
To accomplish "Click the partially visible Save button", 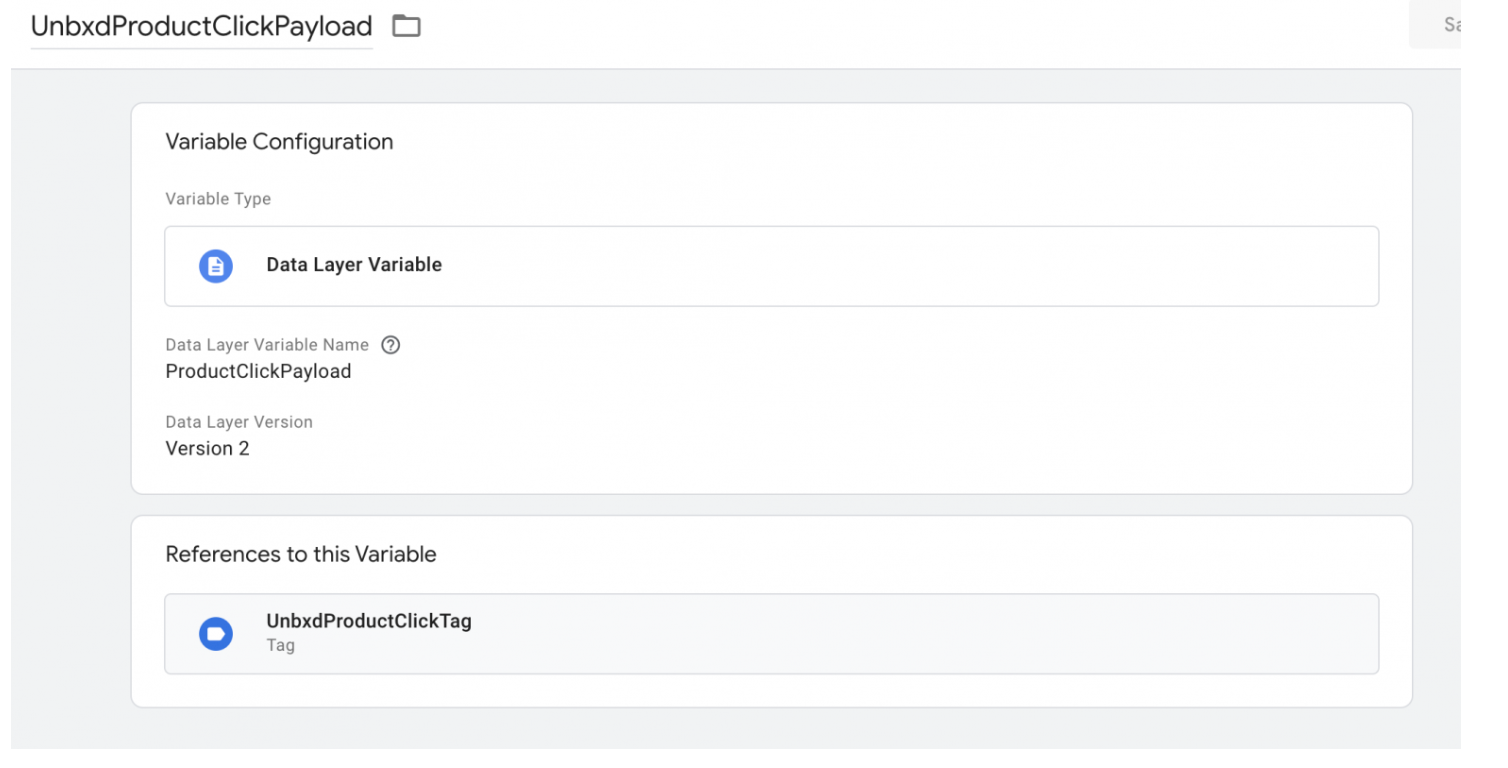I will click(x=1435, y=25).
